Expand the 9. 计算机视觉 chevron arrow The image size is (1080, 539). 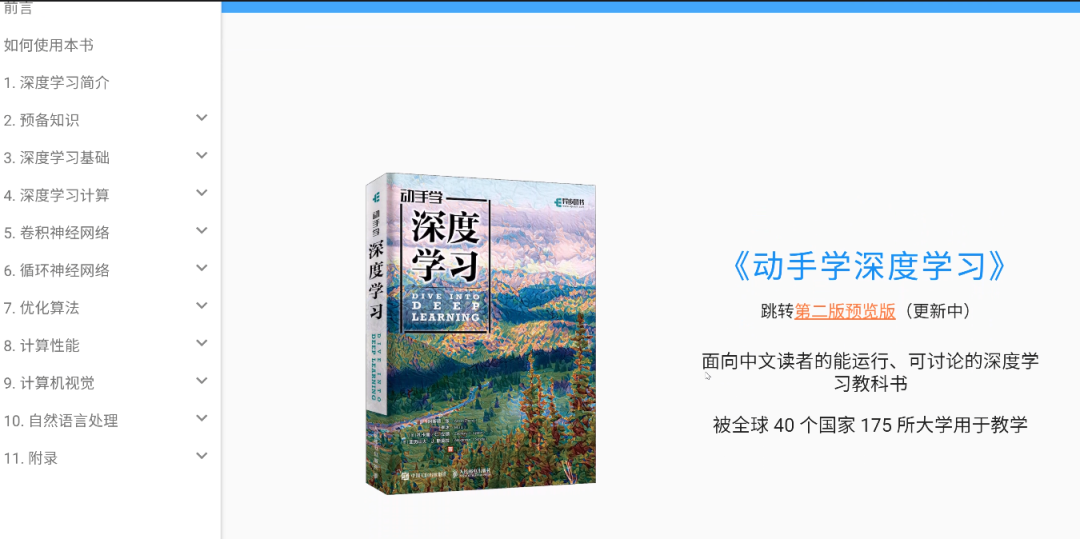(x=202, y=381)
